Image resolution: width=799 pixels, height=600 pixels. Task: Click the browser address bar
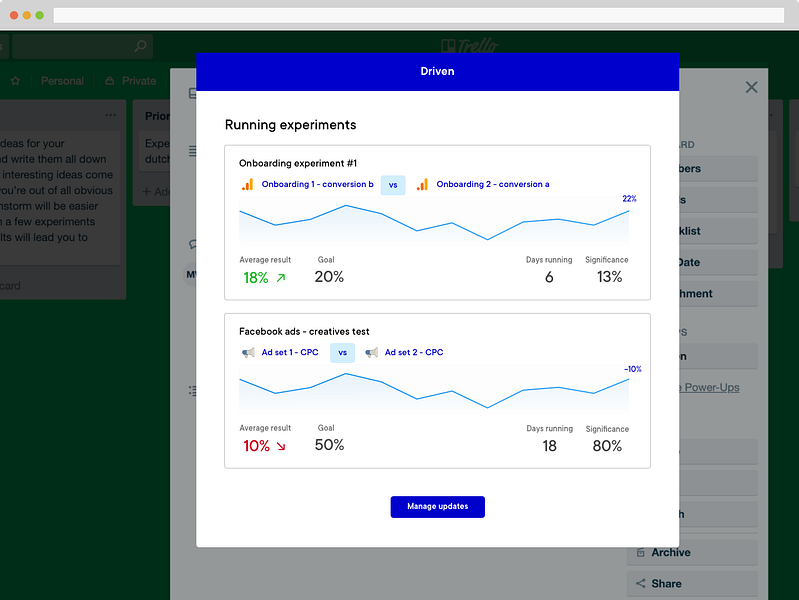click(x=418, y=15)
